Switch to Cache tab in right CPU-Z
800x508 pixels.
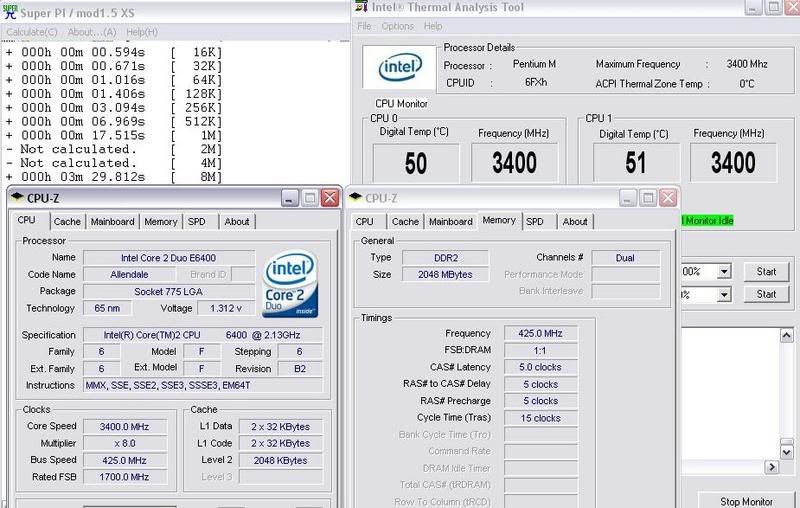click(405, 221)
